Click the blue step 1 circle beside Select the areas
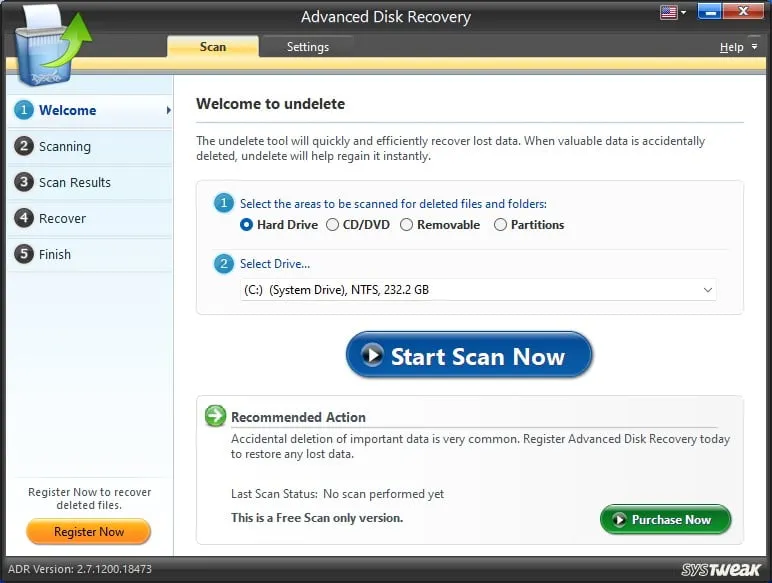Image resolution: width=772 pixels, height=583 pixels. pyautogui.click(x=224, y=203)
